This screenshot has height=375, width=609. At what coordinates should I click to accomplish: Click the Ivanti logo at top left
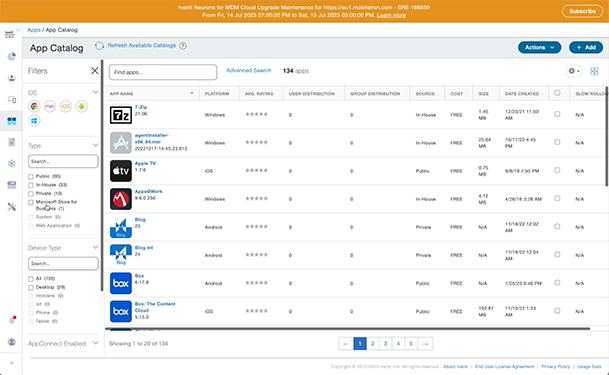coord(9,34)
